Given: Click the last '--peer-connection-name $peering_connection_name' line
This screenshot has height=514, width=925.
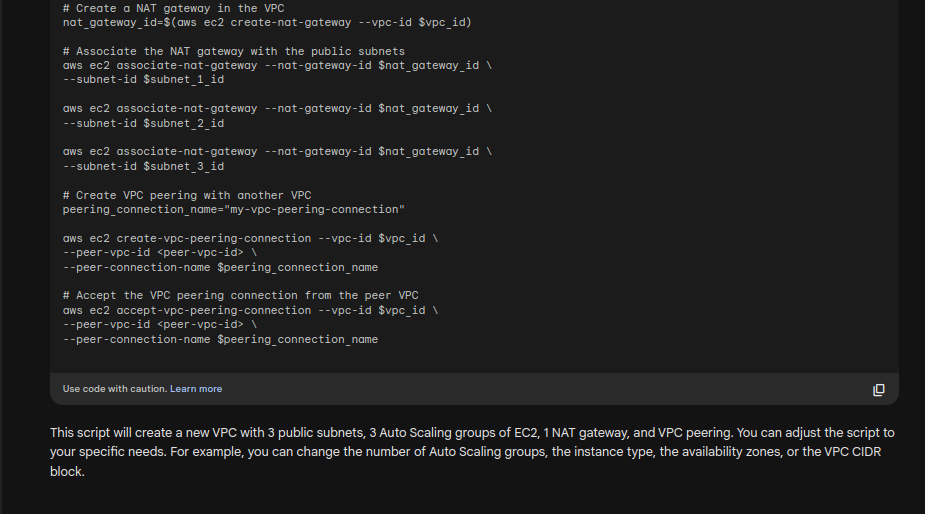Looking at the screenshot, I should pos(220,339).
